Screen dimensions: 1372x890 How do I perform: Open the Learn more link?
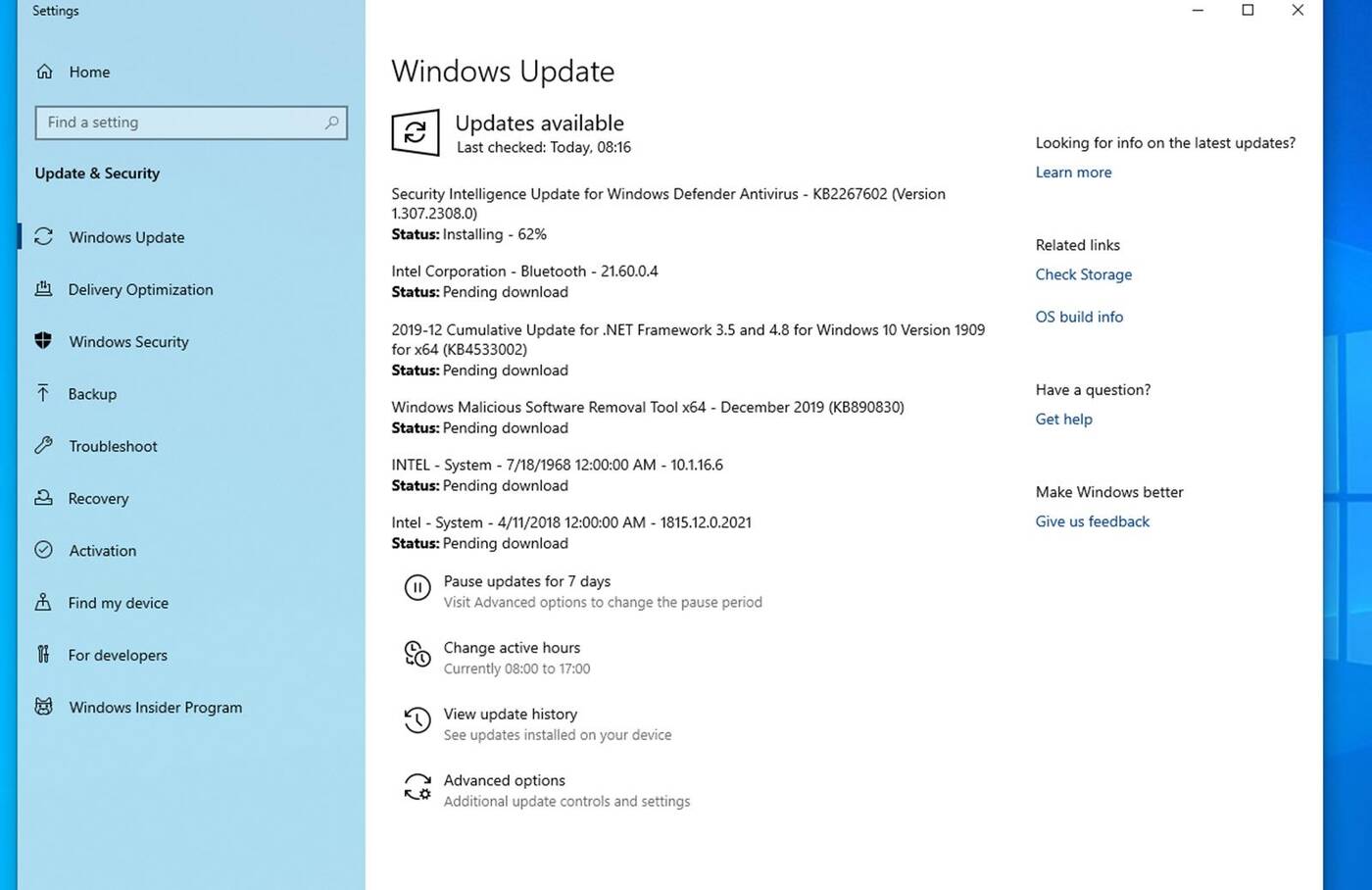1072,172
